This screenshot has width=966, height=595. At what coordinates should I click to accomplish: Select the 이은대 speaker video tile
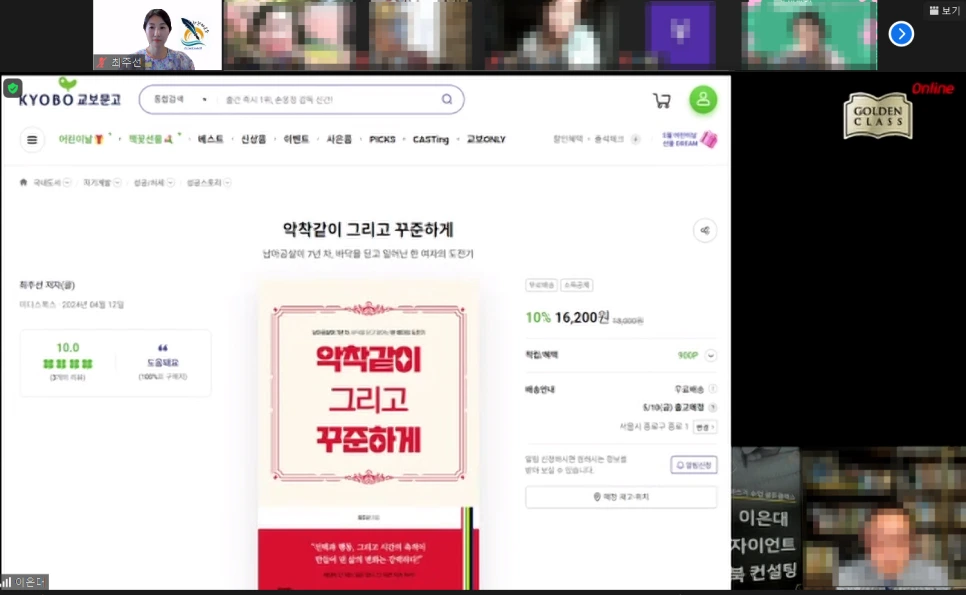pos(848,517)
